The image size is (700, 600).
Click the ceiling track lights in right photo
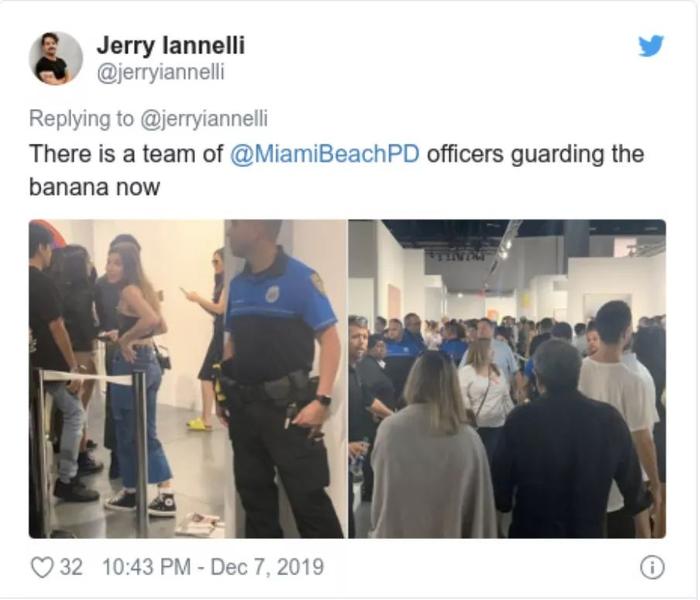[x=502, y=250]
